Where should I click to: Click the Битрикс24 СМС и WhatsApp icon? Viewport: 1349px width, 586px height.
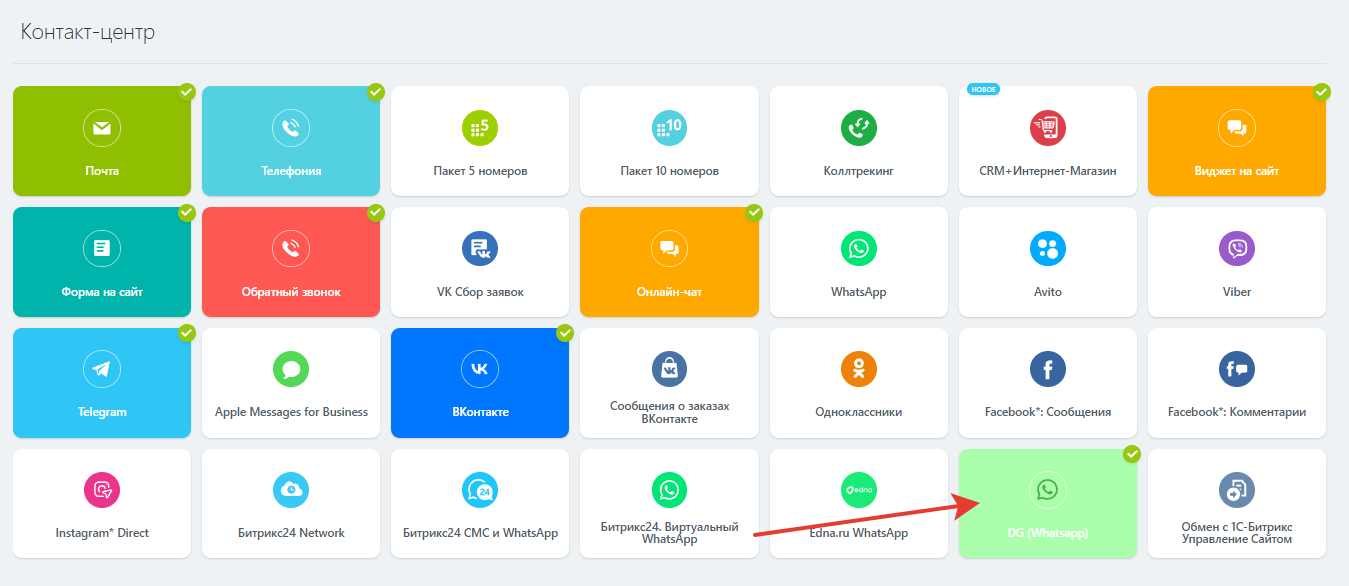480,491
